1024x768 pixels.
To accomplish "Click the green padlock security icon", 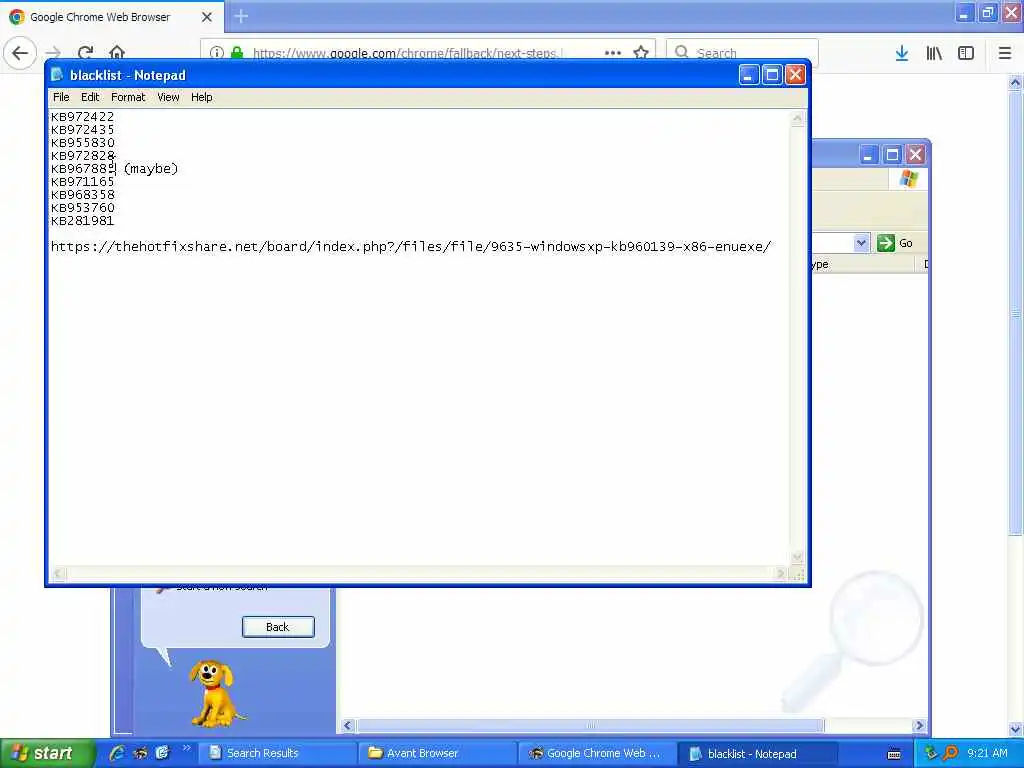I will pos(237,53).
